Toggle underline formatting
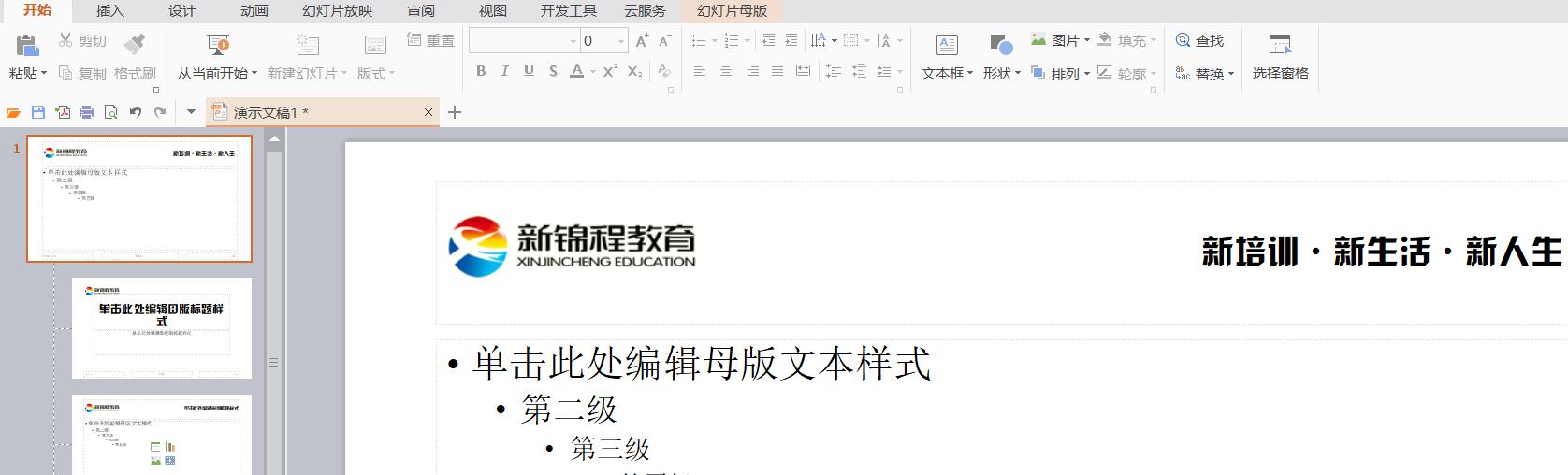 (x=529, y=71)
